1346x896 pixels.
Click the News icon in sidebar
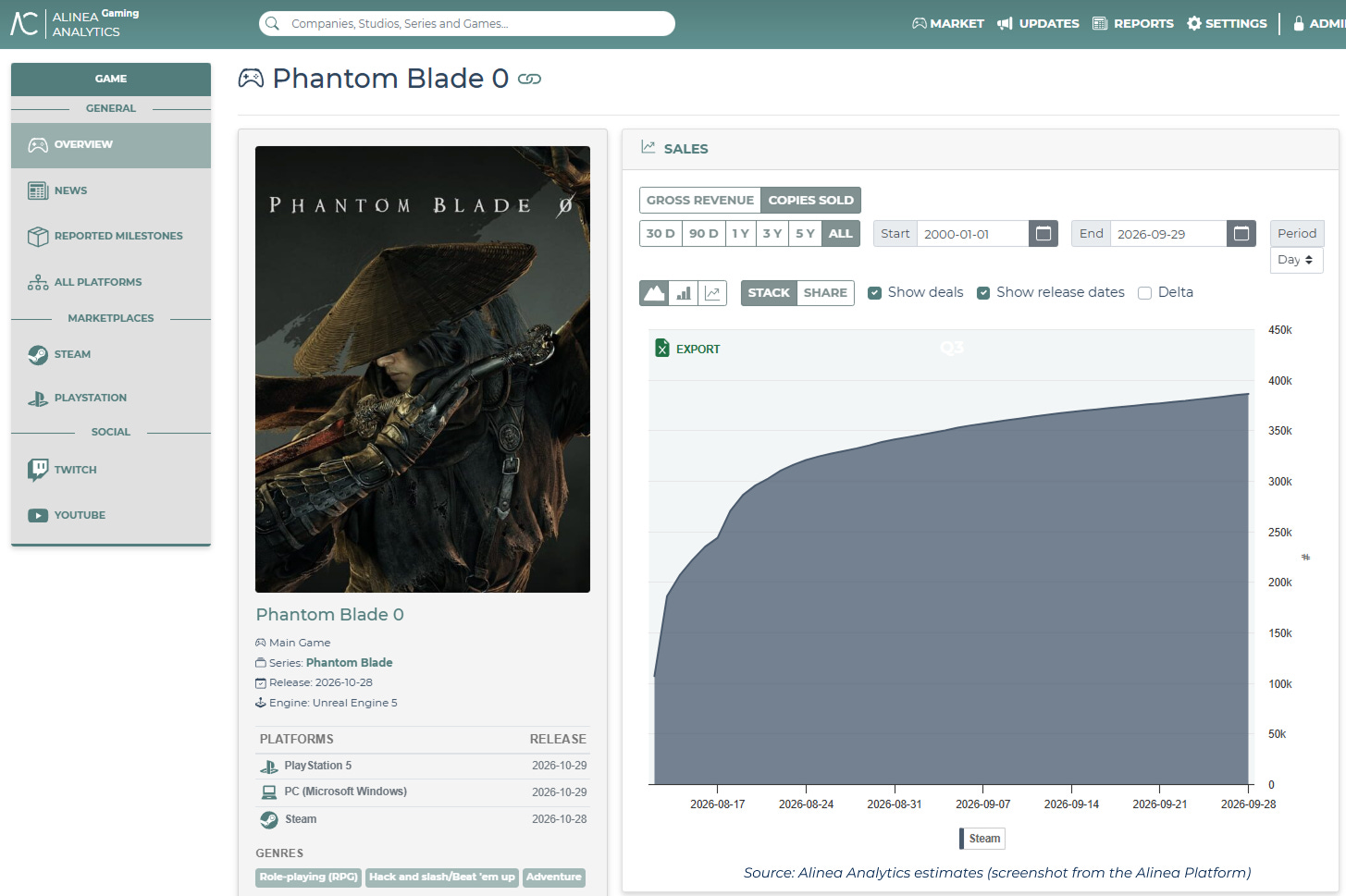pyautogui.click(x=38, y=191)
